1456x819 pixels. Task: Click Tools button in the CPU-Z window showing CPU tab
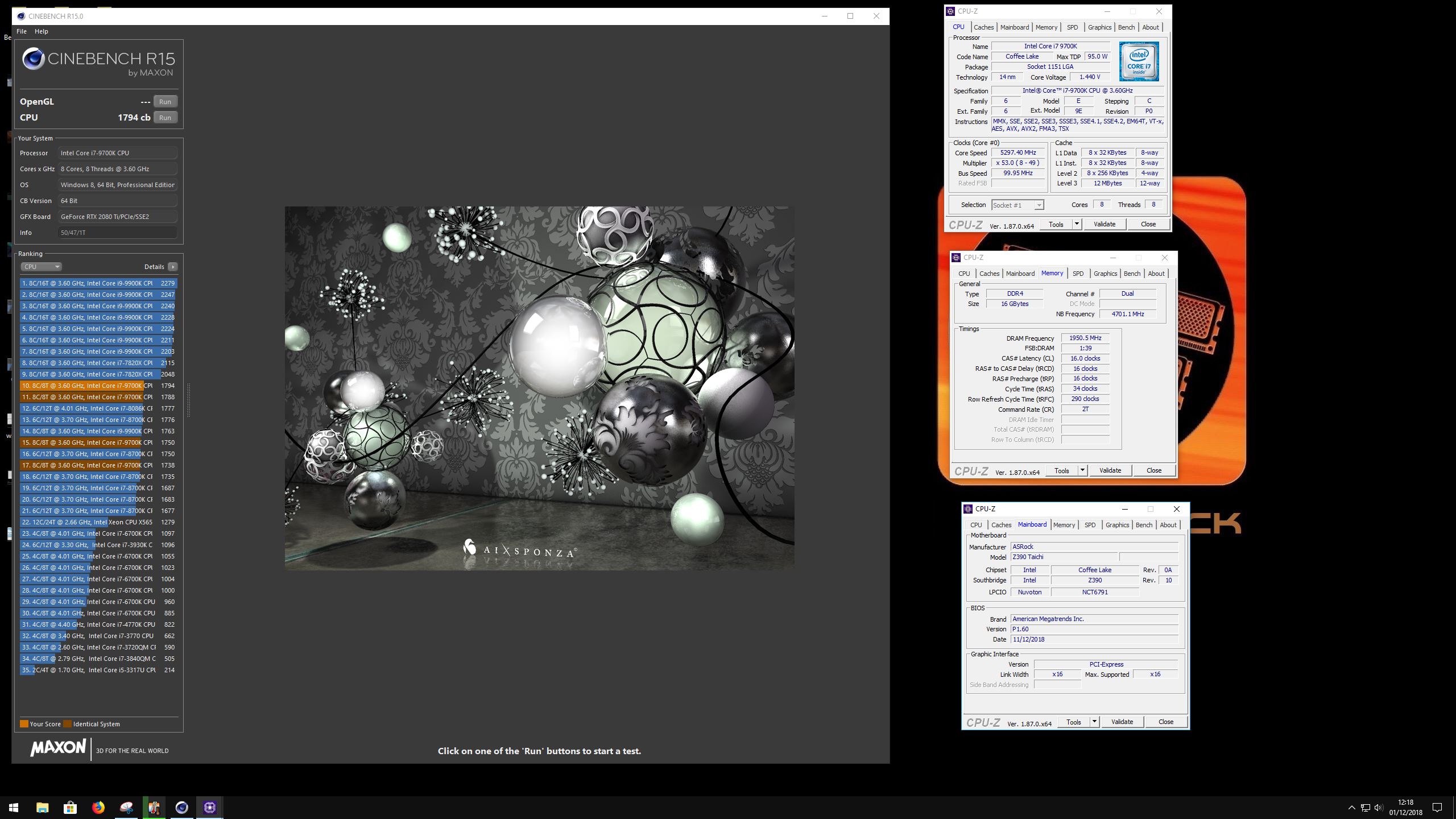click(1056, 224)
